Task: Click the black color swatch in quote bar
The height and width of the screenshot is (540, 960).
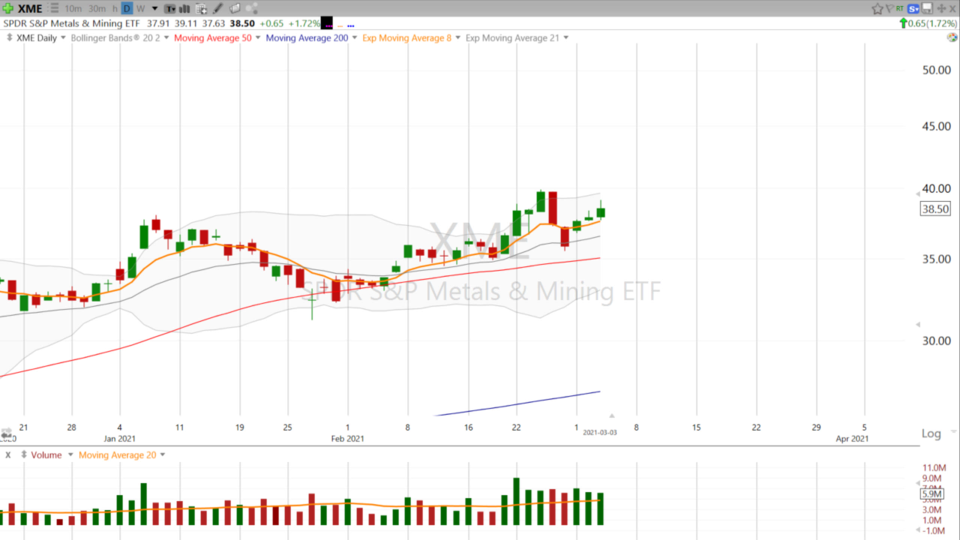Action: click(x=327, y=23)
